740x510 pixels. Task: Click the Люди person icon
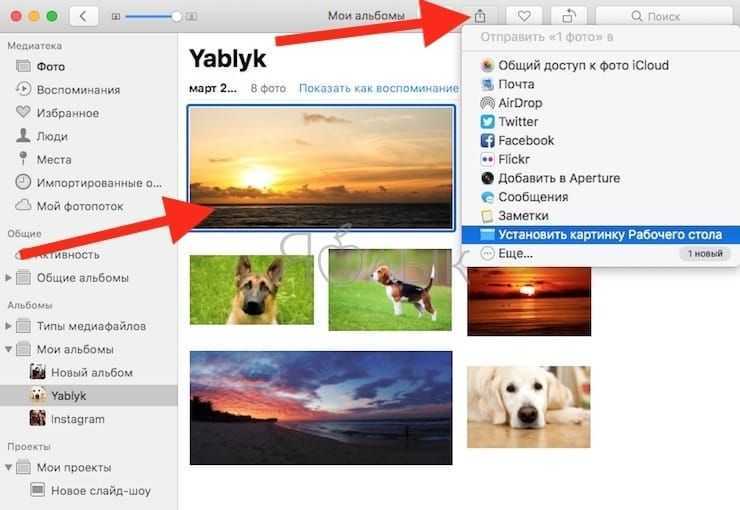[23, 136]
